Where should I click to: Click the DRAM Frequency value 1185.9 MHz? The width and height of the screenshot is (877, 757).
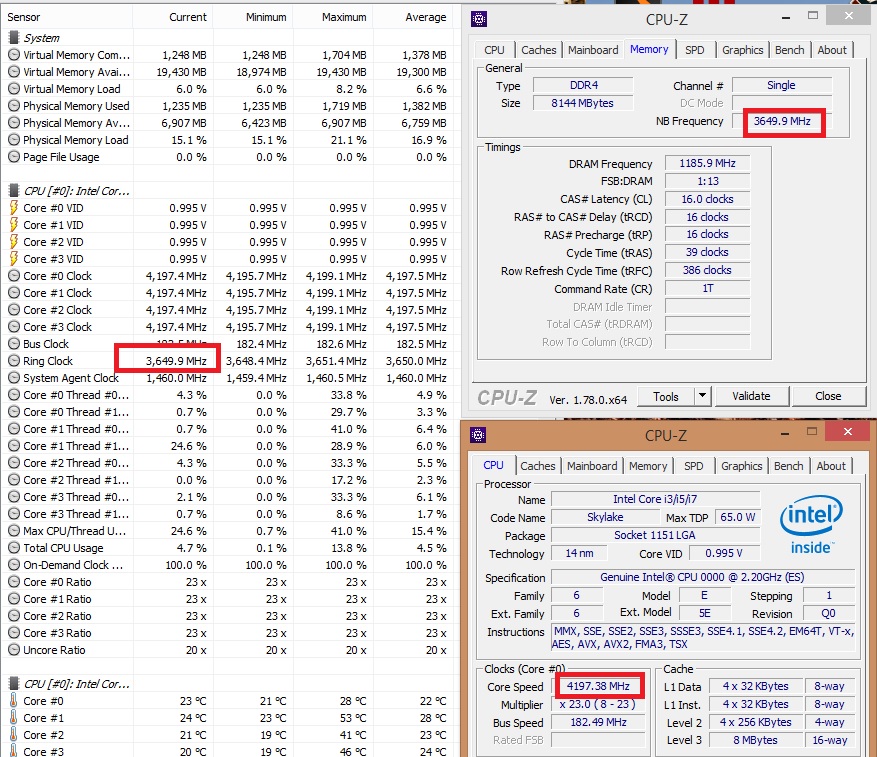[707, 163]
